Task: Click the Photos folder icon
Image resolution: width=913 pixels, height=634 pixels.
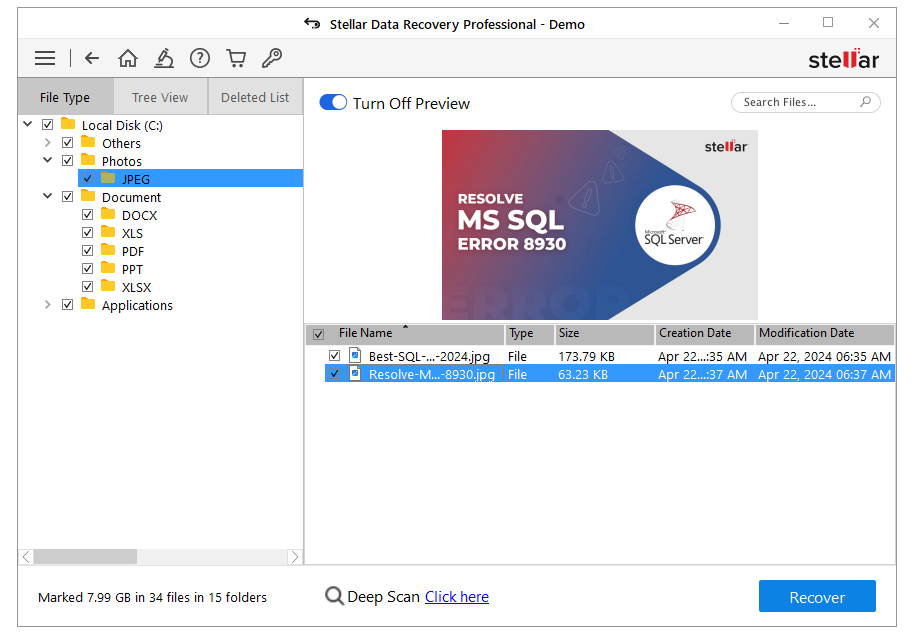Action: (88, 160)
